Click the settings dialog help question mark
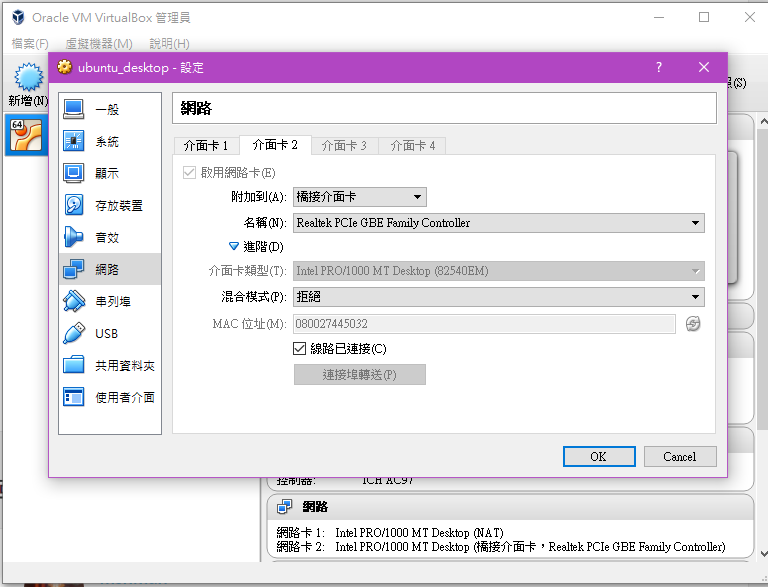This screenshot has width=768, height=587. 659,67
